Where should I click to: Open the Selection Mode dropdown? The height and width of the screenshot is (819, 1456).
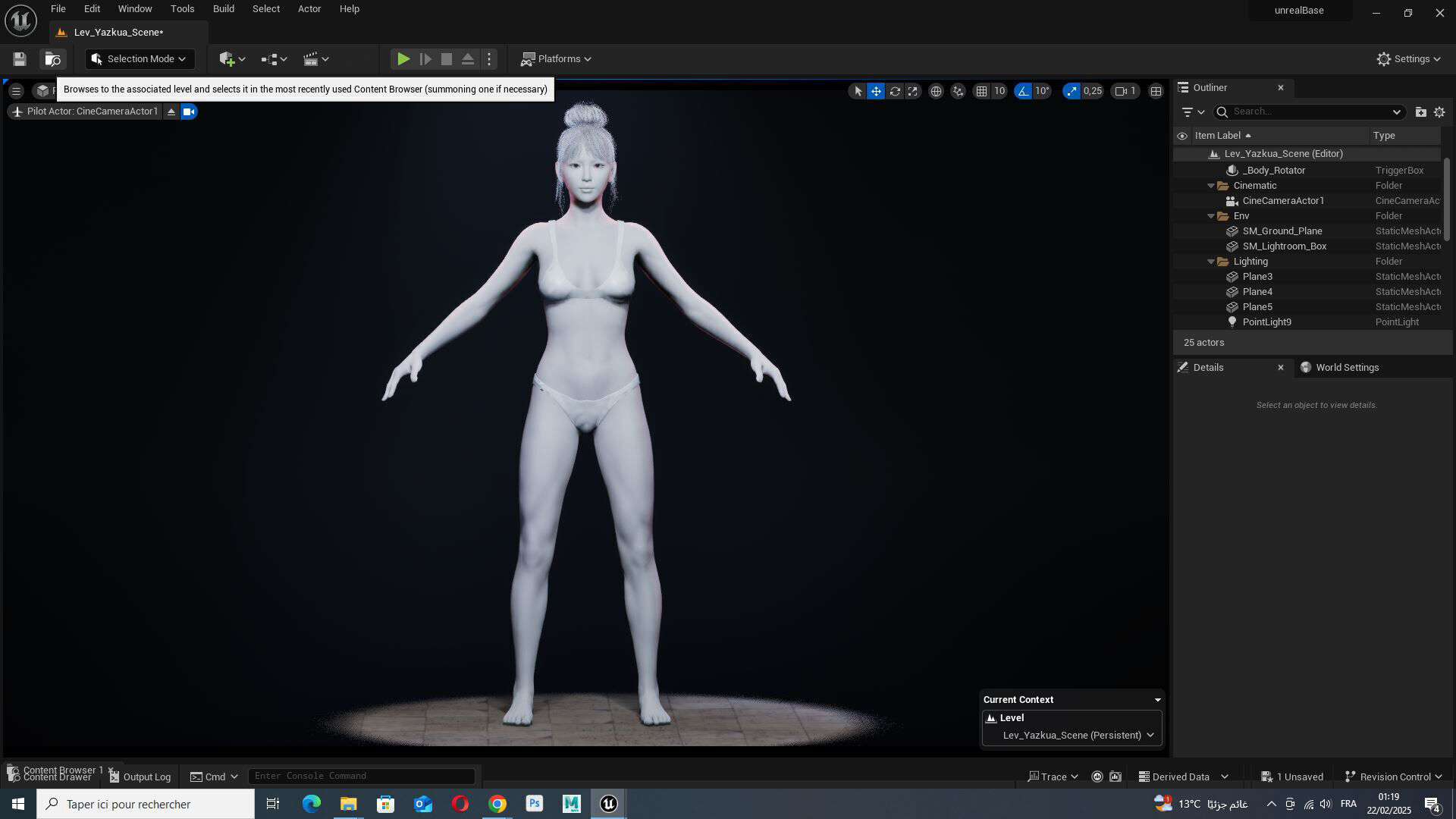(140, 59)
